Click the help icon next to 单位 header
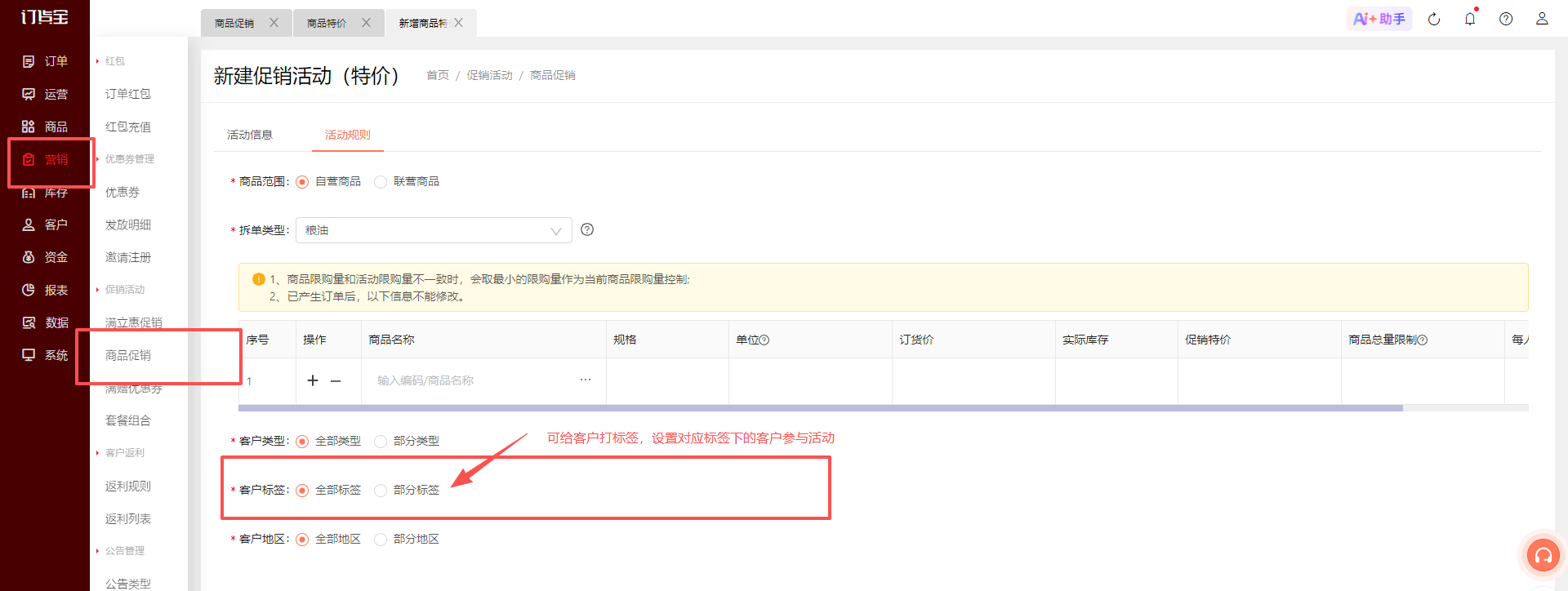Screen dimensions: 1568x591 click(764, 340)
